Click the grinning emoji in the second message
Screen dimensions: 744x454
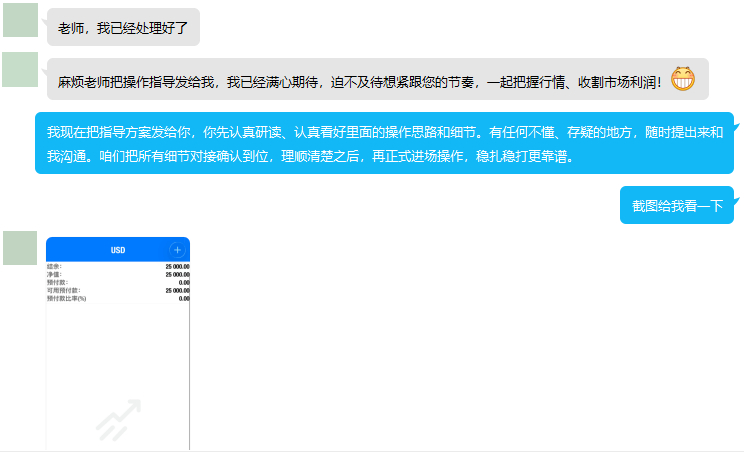682,79
